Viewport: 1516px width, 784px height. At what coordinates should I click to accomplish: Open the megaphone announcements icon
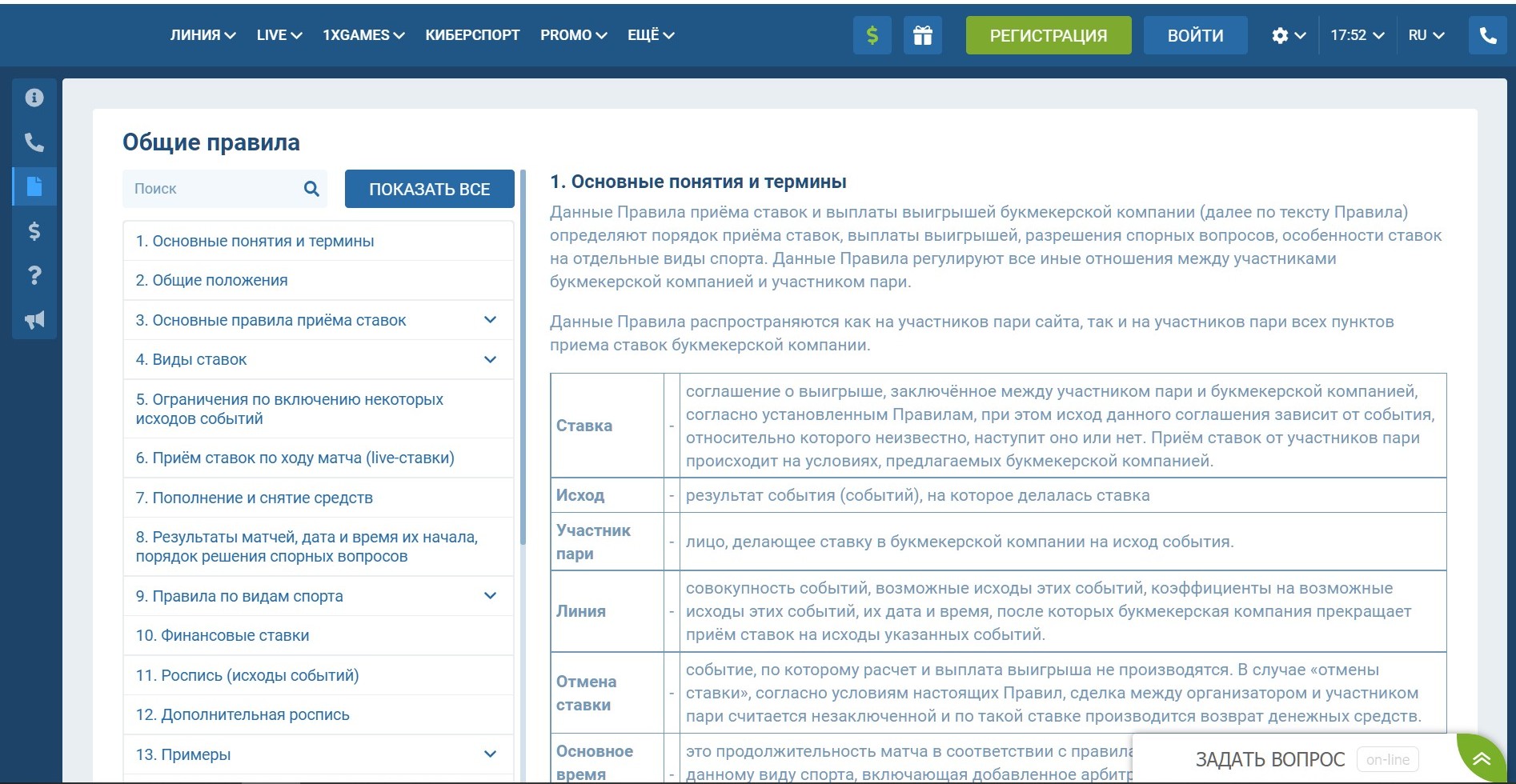point(34,320)
